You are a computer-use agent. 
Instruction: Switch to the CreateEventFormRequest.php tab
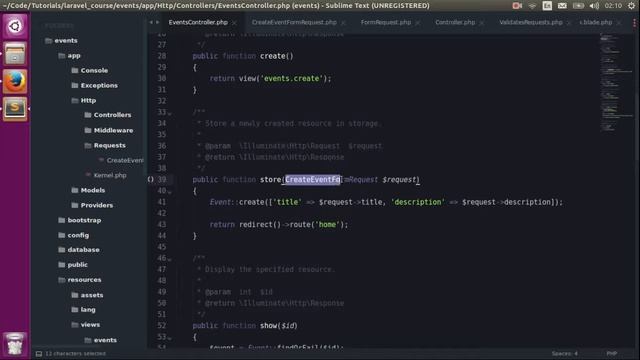pos(294,22)
